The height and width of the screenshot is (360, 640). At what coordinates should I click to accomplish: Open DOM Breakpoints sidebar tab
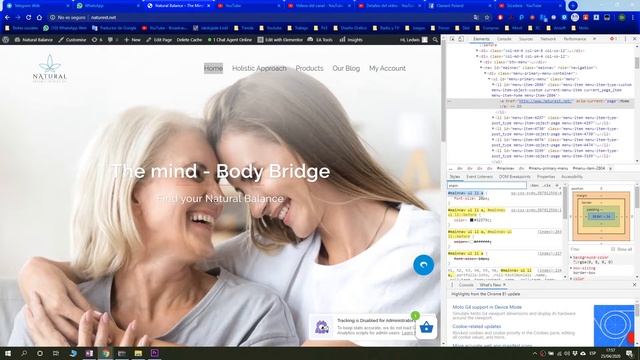(515, 177)
